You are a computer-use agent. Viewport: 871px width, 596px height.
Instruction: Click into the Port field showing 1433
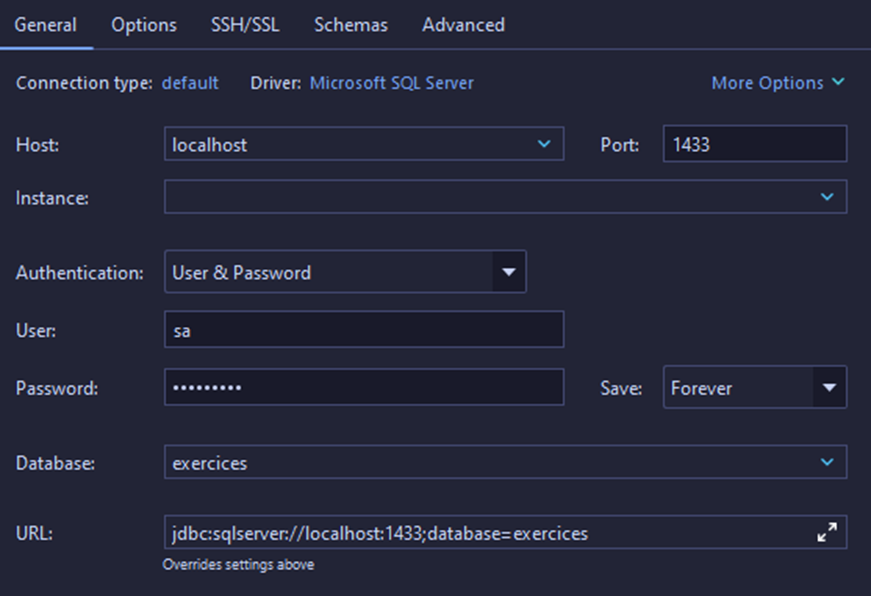pyautogui.click(x=754, y=144)
